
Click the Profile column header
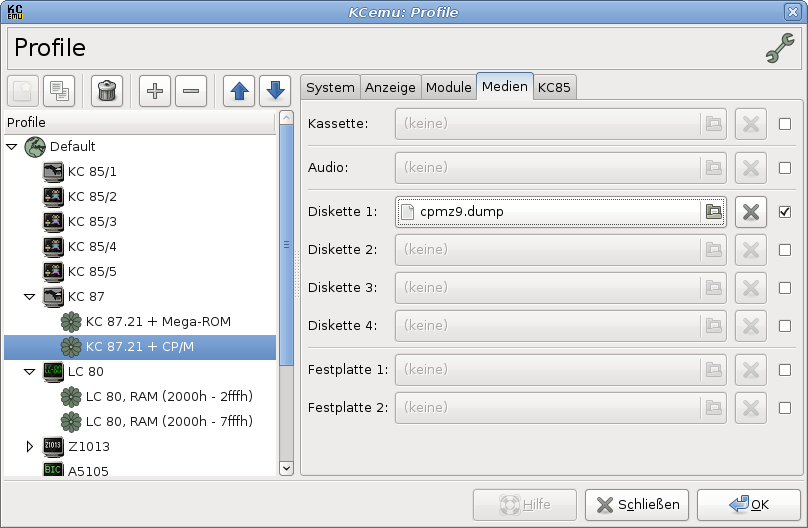click(140, 123)
